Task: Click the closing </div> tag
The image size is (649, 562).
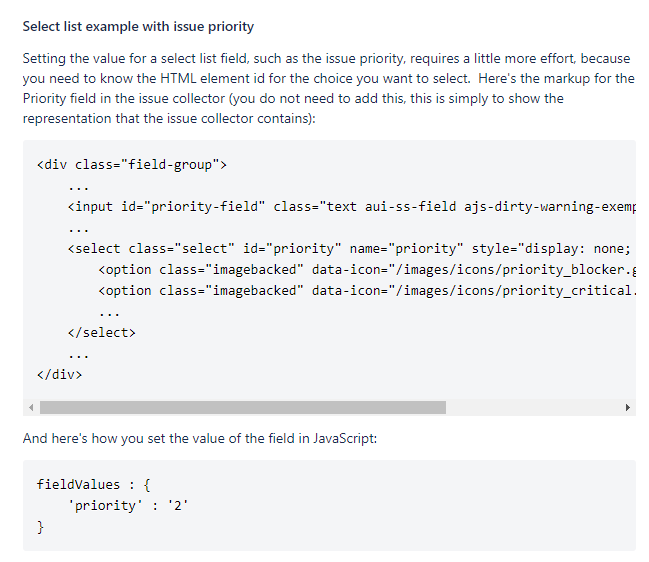Action: click(x=60, y=375)
